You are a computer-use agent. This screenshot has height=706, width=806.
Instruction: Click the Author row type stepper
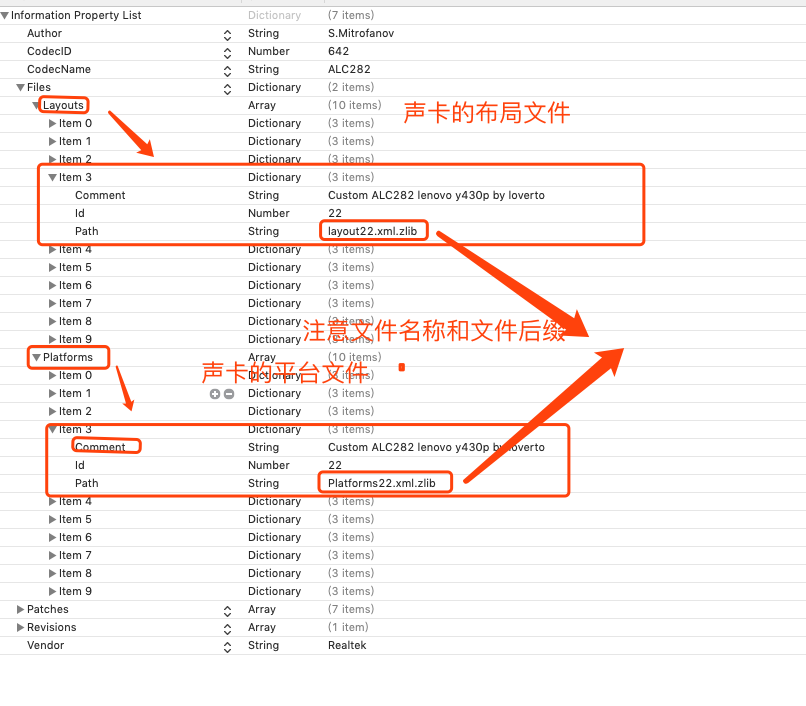227,33
